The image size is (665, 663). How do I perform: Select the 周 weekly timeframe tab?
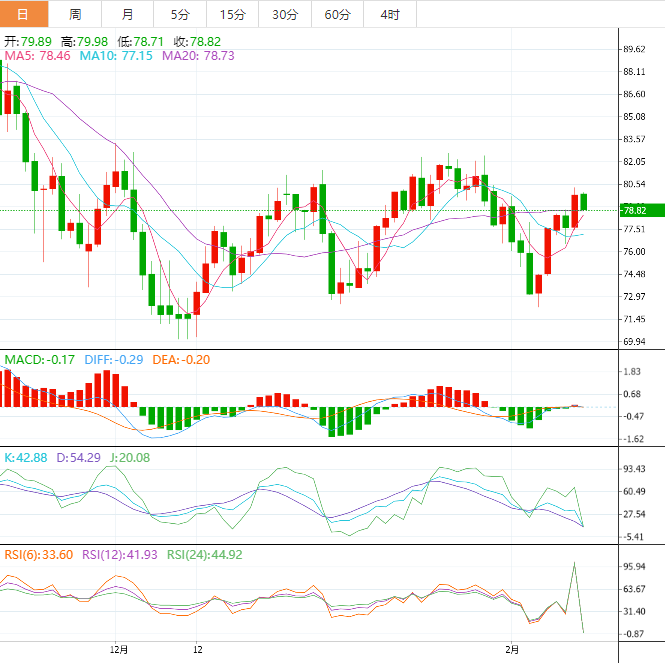(x=76, y=14)
